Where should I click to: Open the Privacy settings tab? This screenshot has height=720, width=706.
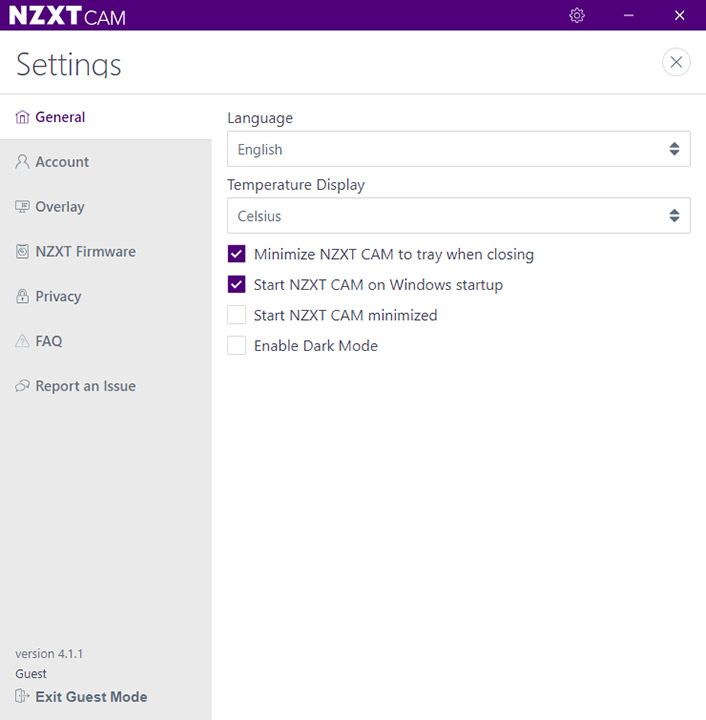[x=106, y=296]
